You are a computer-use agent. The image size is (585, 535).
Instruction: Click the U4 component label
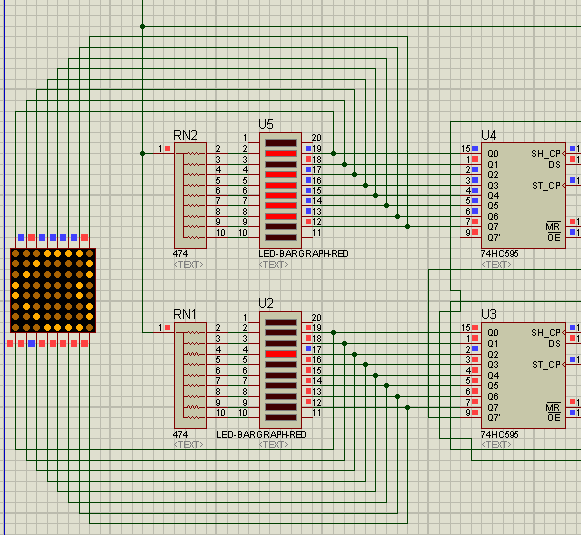click(x=488, y=135)
